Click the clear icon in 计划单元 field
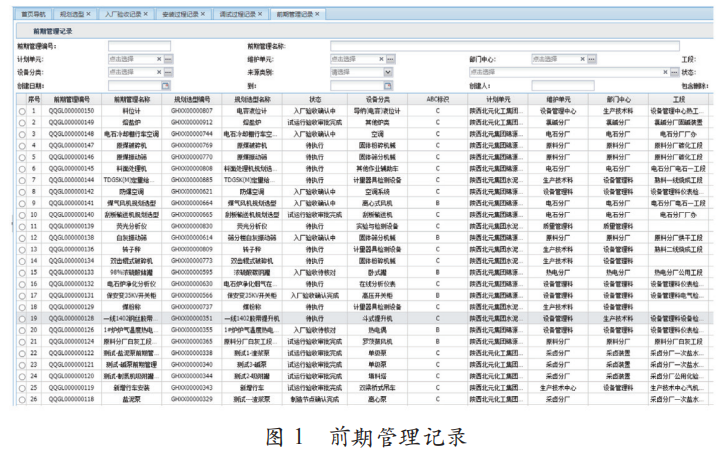The width and height of the screenshot is (716, 462). coord(158,60)
